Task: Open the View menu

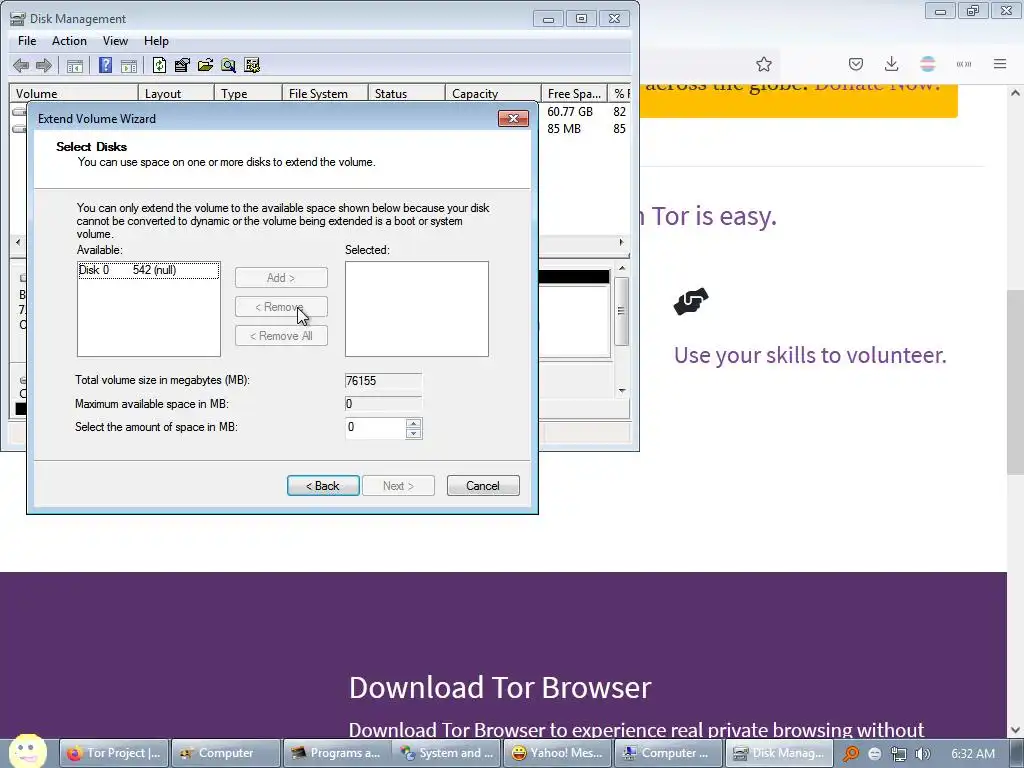Action: pyautogui.click(x=115, y=40)
